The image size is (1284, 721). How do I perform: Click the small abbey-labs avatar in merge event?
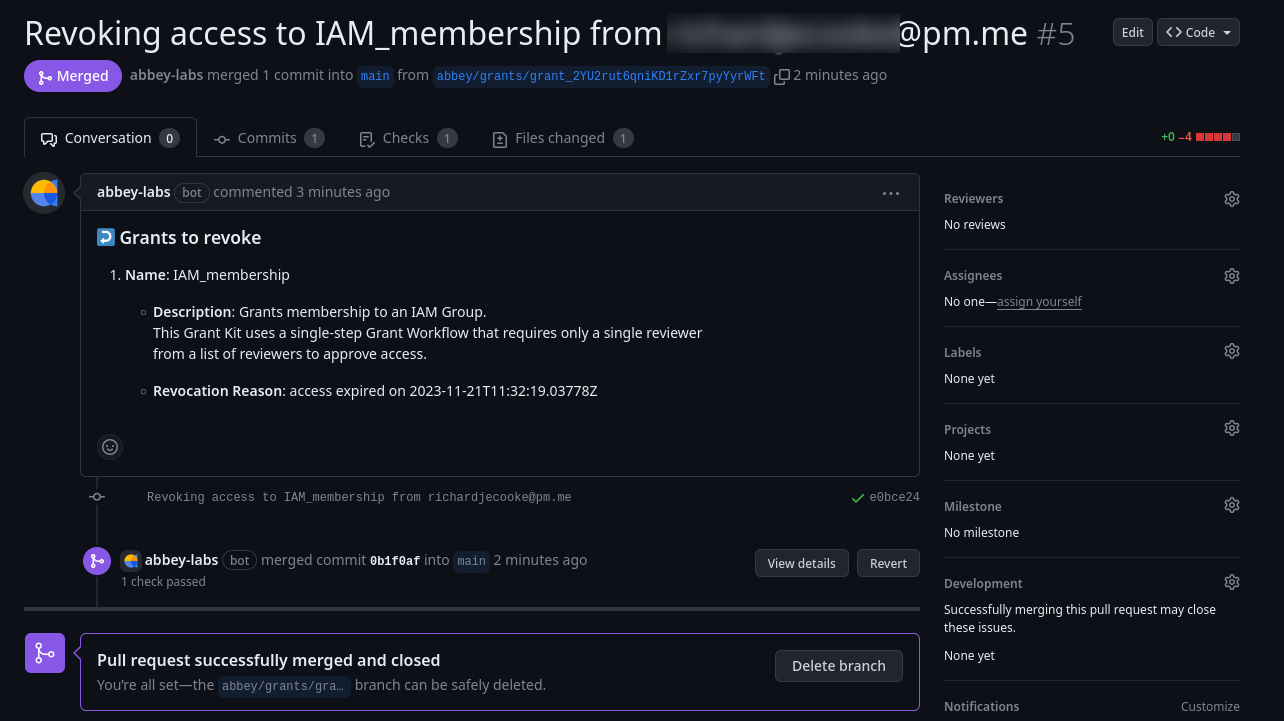pos(131,561)
